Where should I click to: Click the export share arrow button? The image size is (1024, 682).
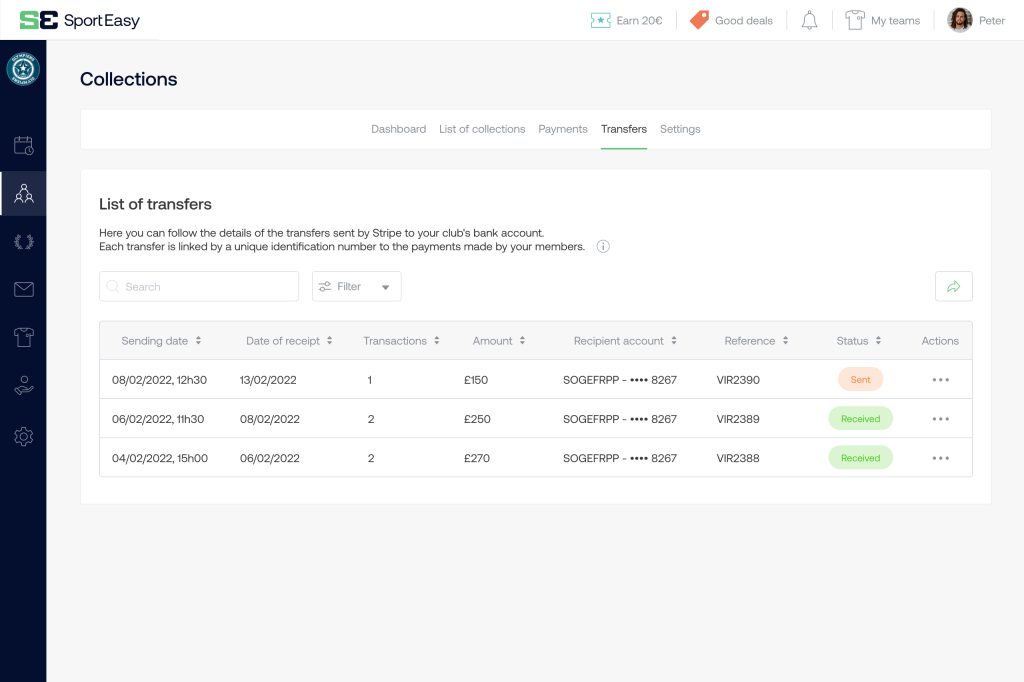pos(953,287)
